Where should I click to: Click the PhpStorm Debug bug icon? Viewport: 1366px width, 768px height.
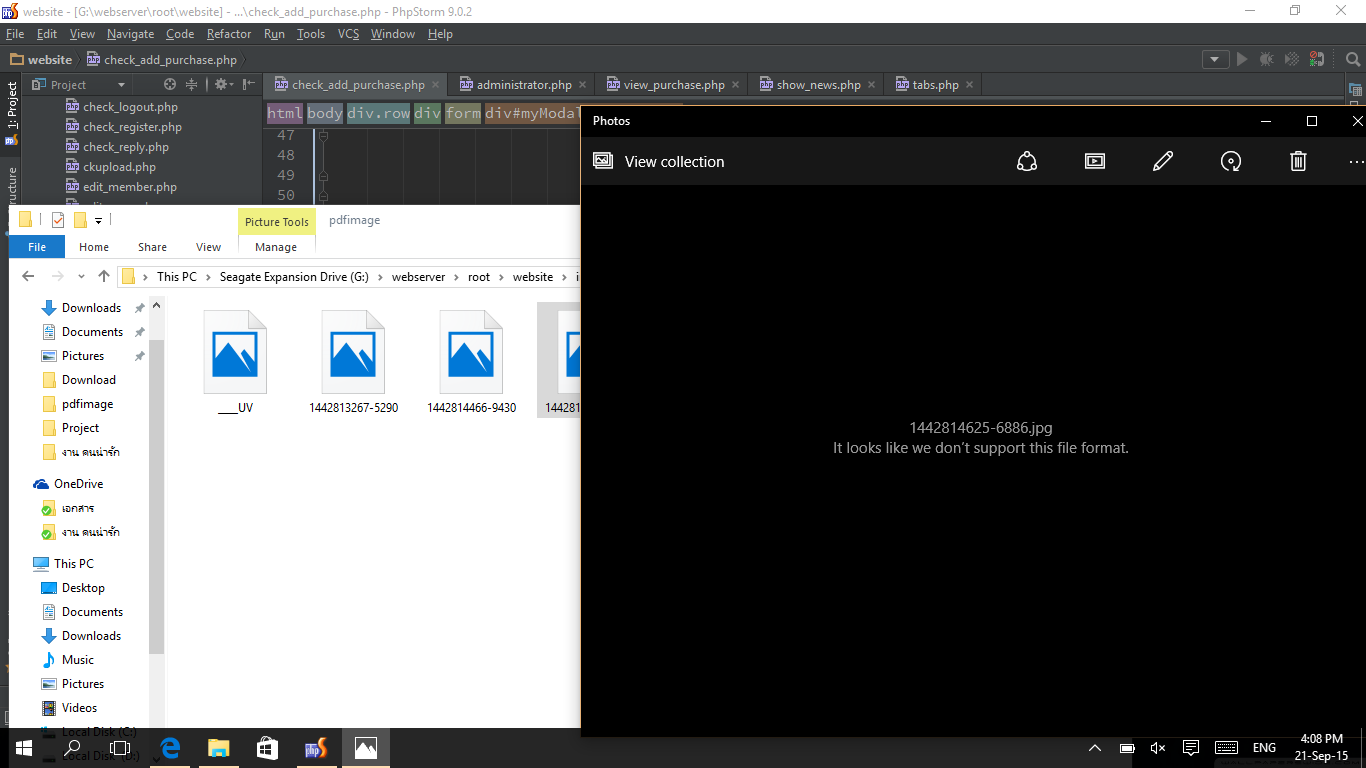point(1267,59)
